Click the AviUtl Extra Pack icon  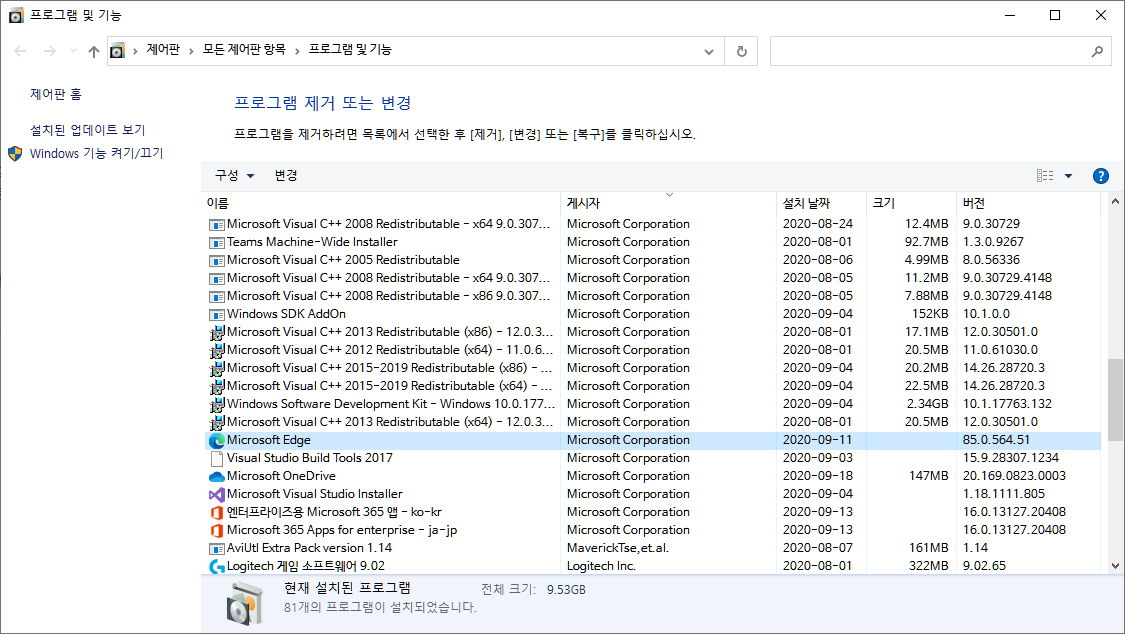(217, 549)
